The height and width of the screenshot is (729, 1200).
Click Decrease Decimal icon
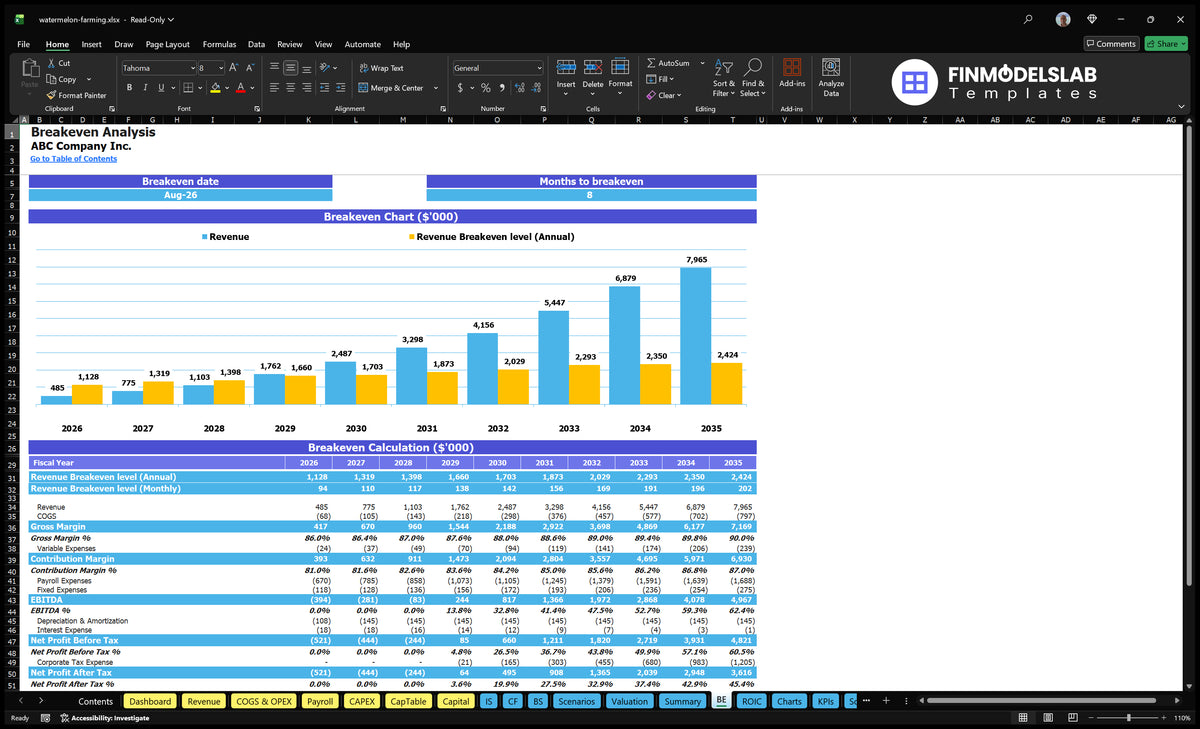point(536,88)
